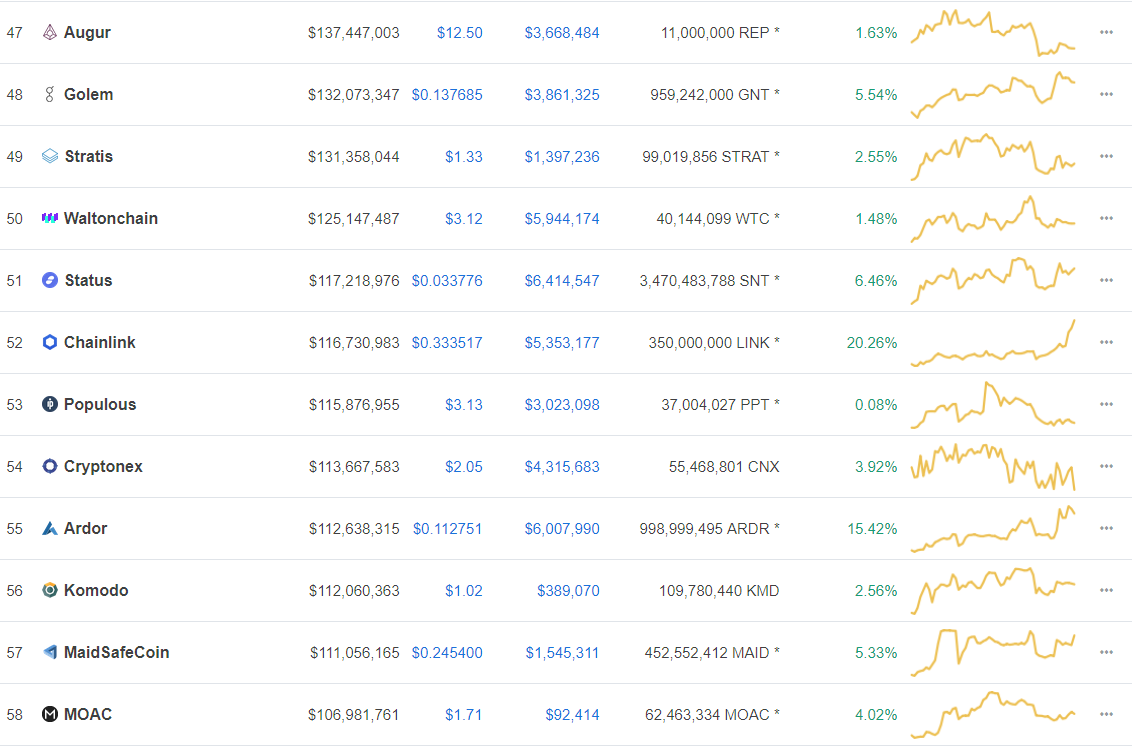Click the Augur coin logo icon
This screenshot has height=749, width=1132.
click(49, 33)
